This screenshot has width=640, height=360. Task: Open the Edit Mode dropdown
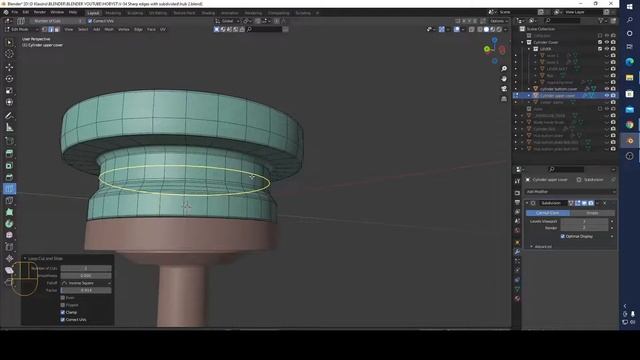(22, 29)
